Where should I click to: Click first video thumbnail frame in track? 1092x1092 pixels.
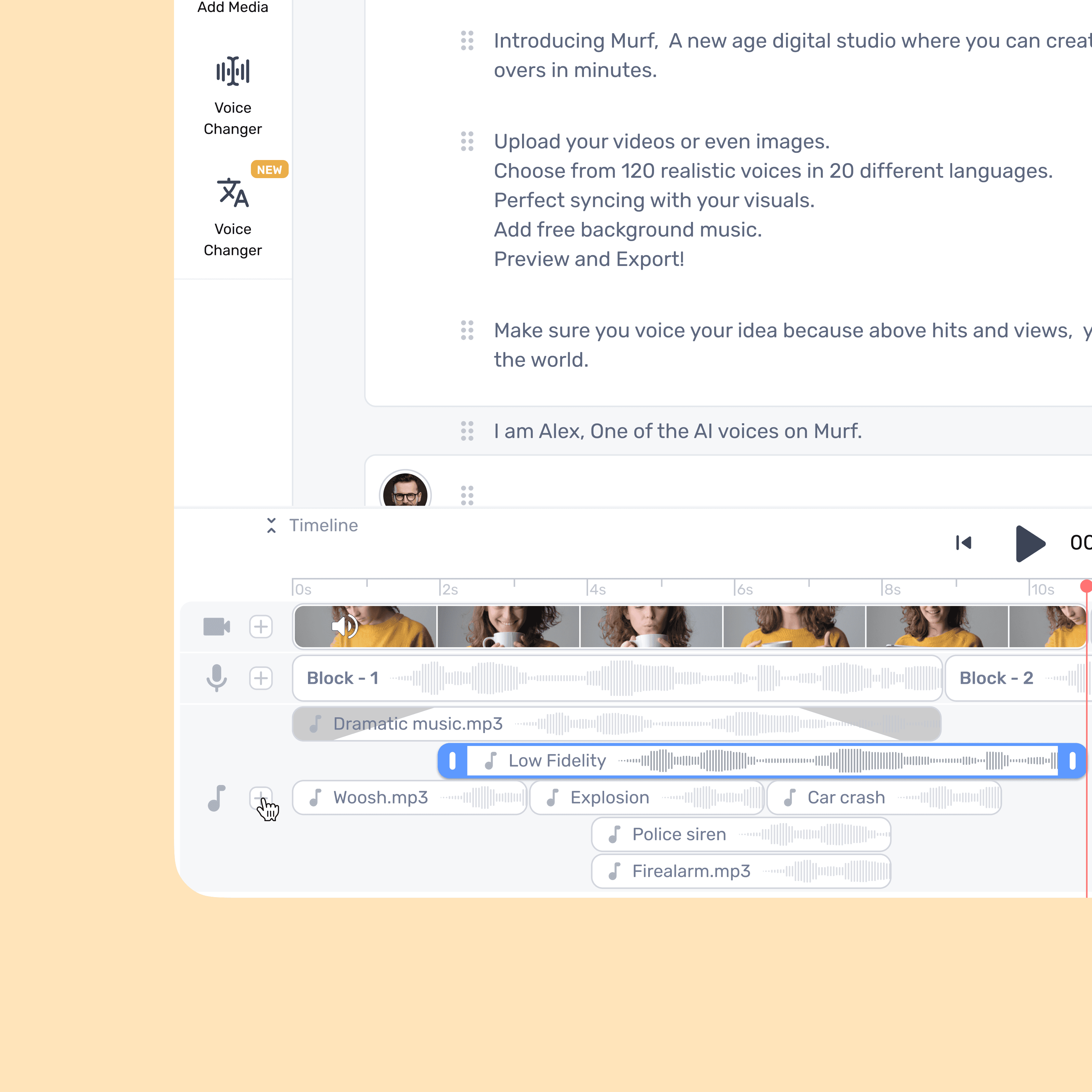pos(366,626)
